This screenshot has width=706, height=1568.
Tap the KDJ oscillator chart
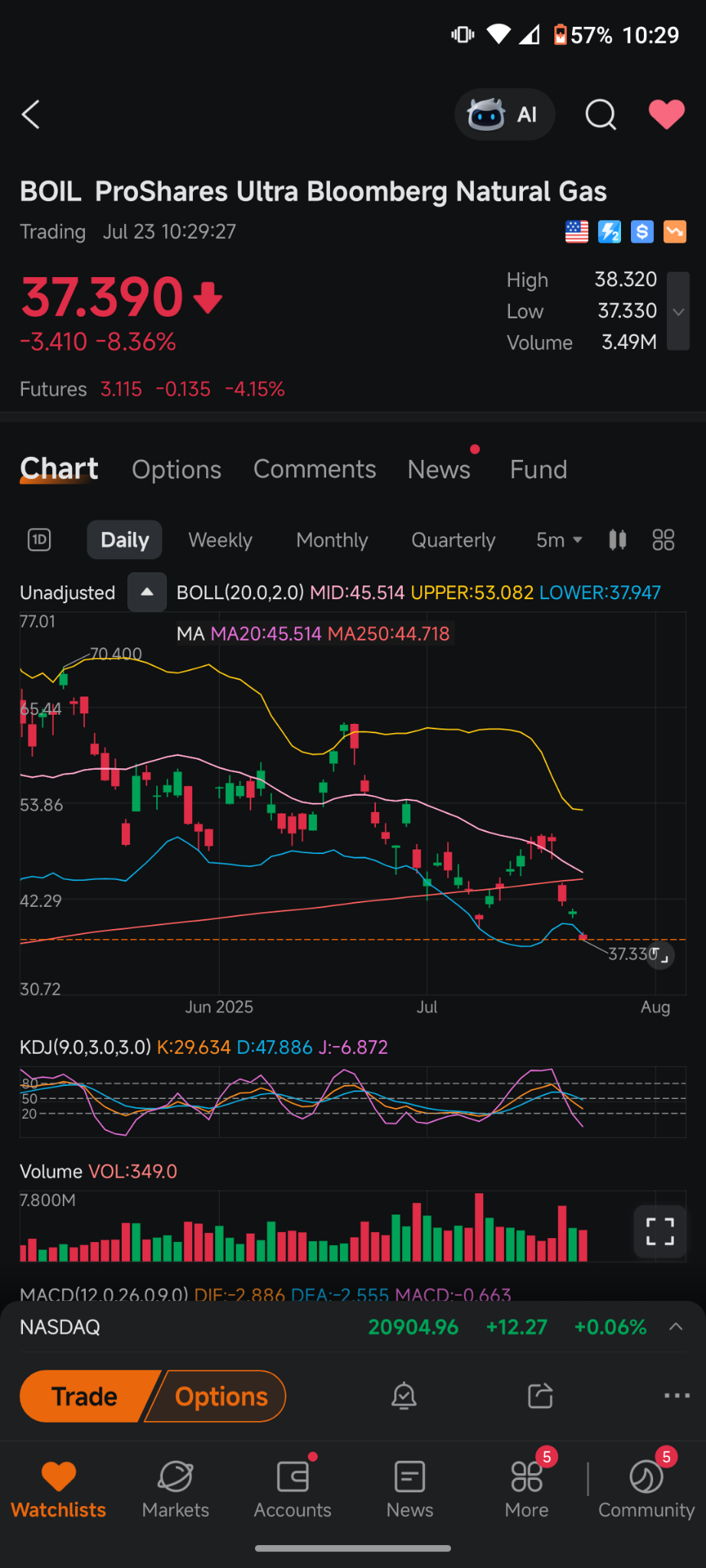[352, 1100]
